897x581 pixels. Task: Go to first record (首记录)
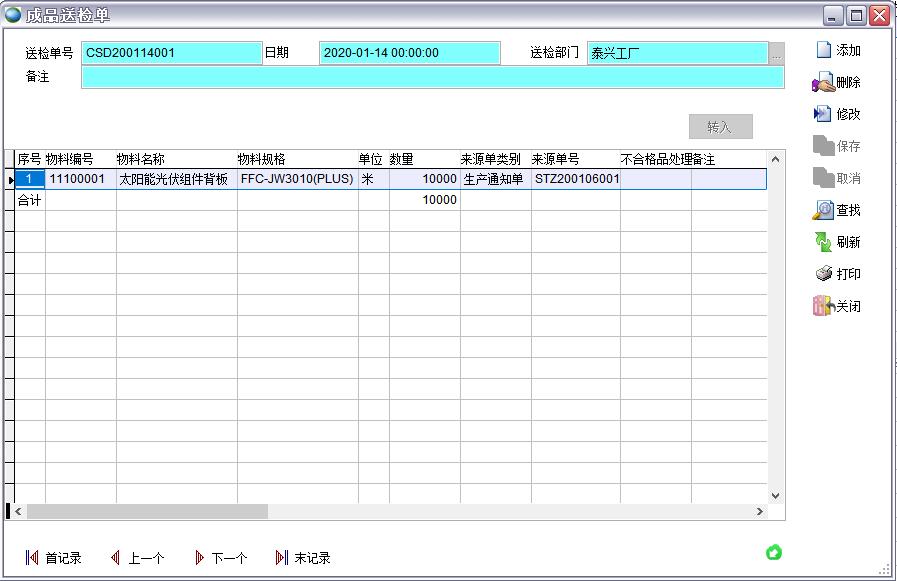[x=32, y=558]
